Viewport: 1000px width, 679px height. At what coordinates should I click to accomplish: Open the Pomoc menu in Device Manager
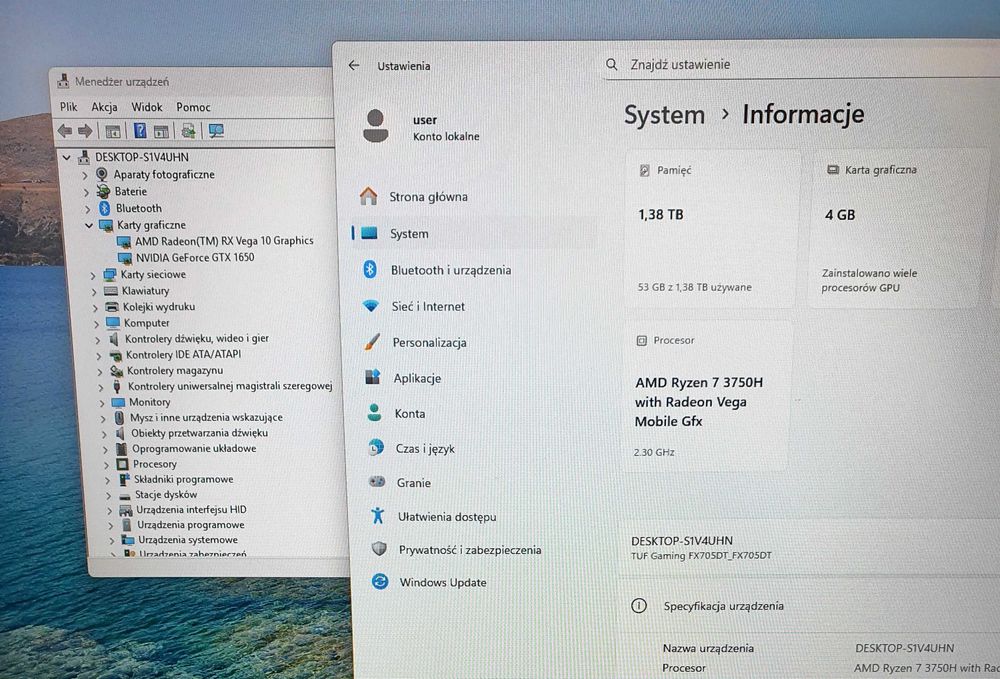[x=193, y=107]
